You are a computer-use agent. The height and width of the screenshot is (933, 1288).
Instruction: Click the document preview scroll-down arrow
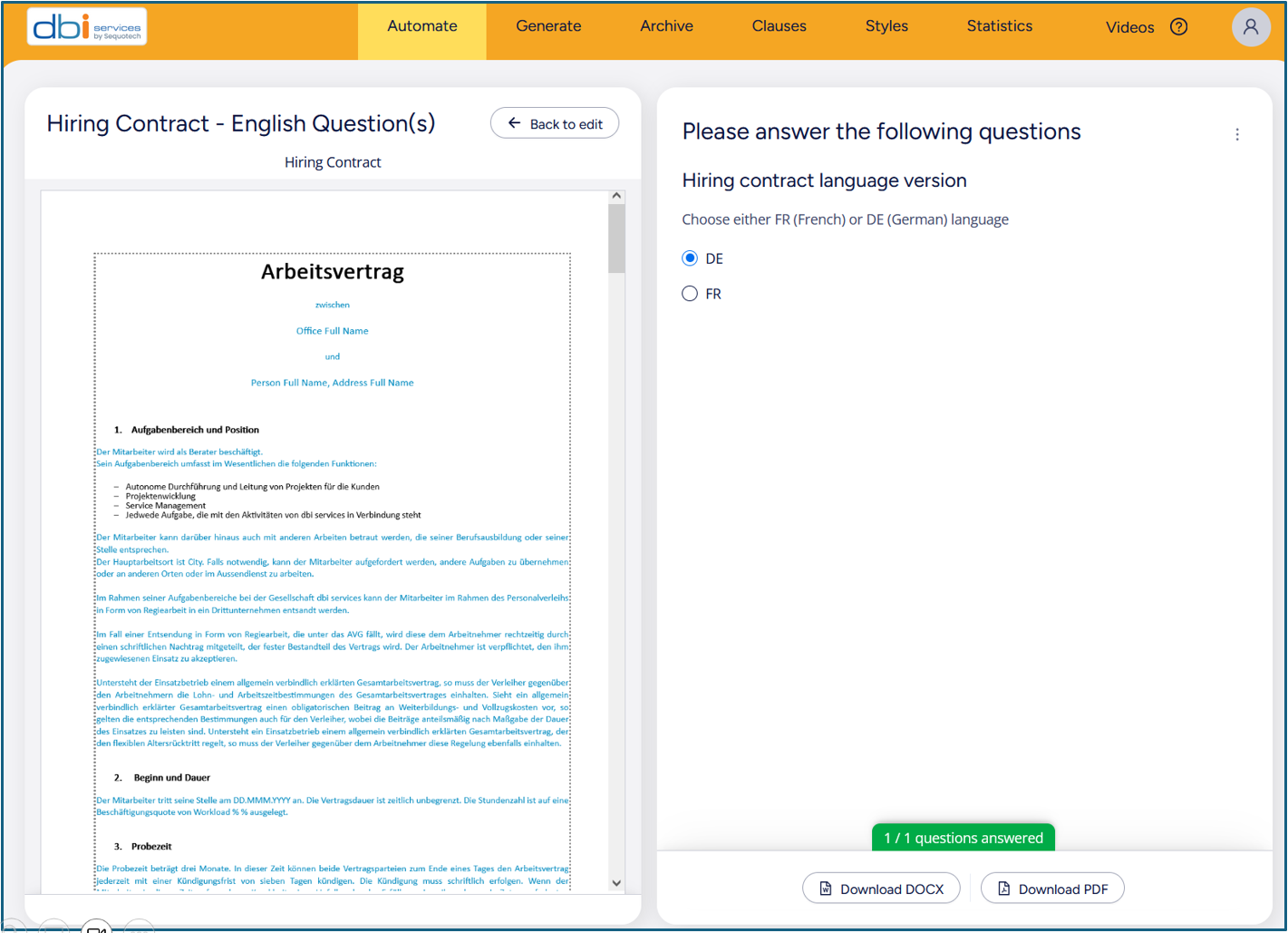616,882
